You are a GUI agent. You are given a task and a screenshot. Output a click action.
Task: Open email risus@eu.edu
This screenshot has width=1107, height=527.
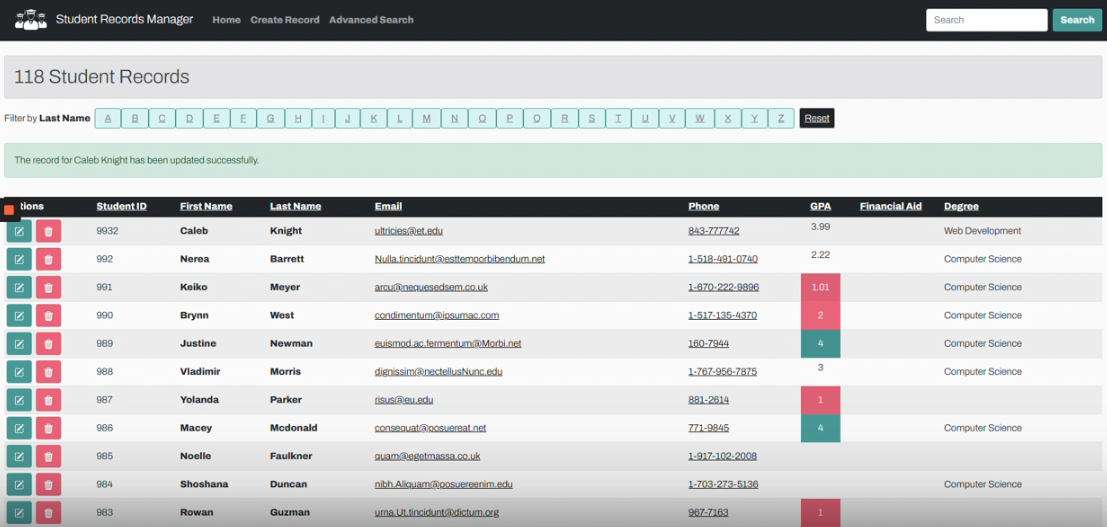[404, 400]
